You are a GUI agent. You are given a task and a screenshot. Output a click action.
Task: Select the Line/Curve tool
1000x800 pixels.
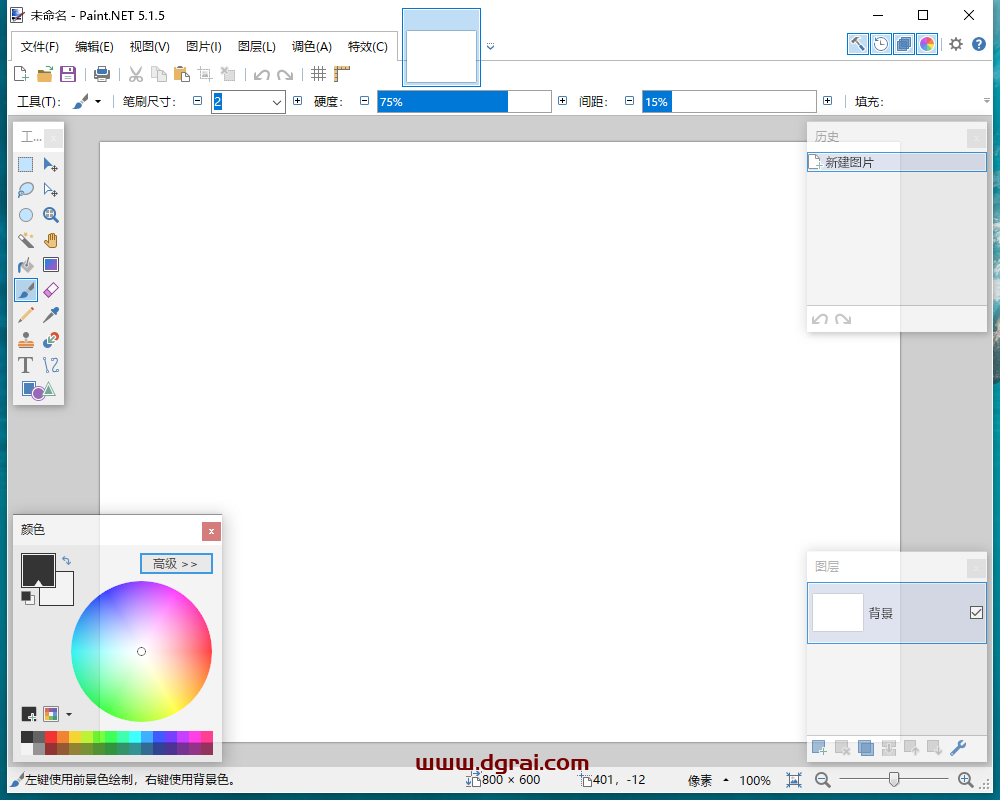50,365
